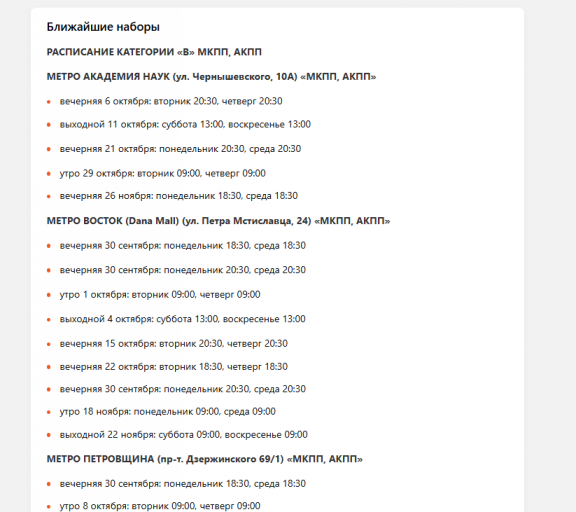Select 'вечерняя 30 сентября' 18:30 entry under Восток
The width and height of the screenshot is (576, 512).
point(183,246)
